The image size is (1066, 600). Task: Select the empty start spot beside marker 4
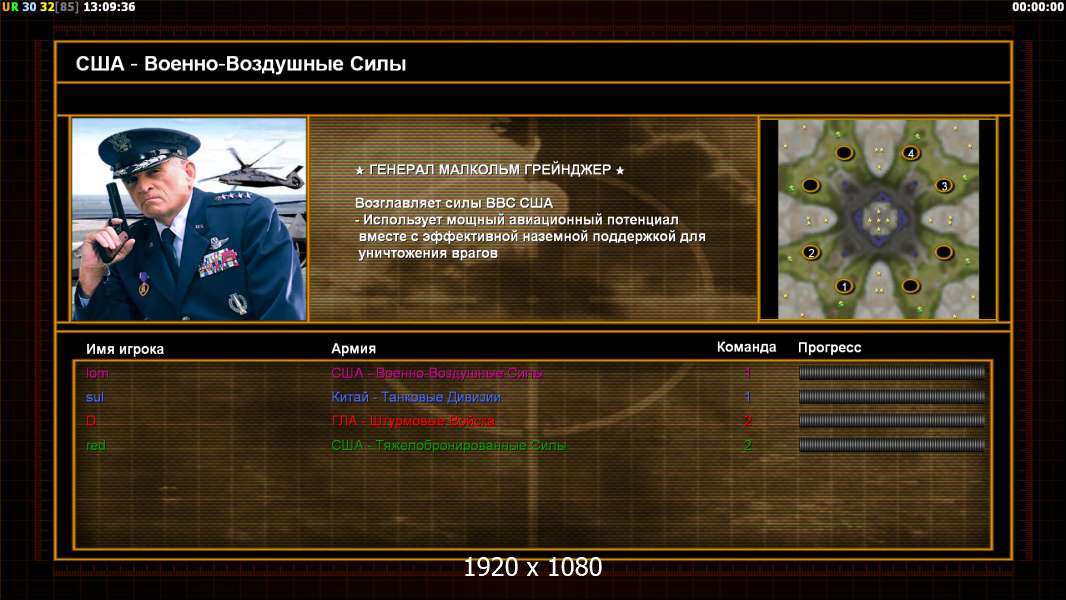[x=844, y=153]
